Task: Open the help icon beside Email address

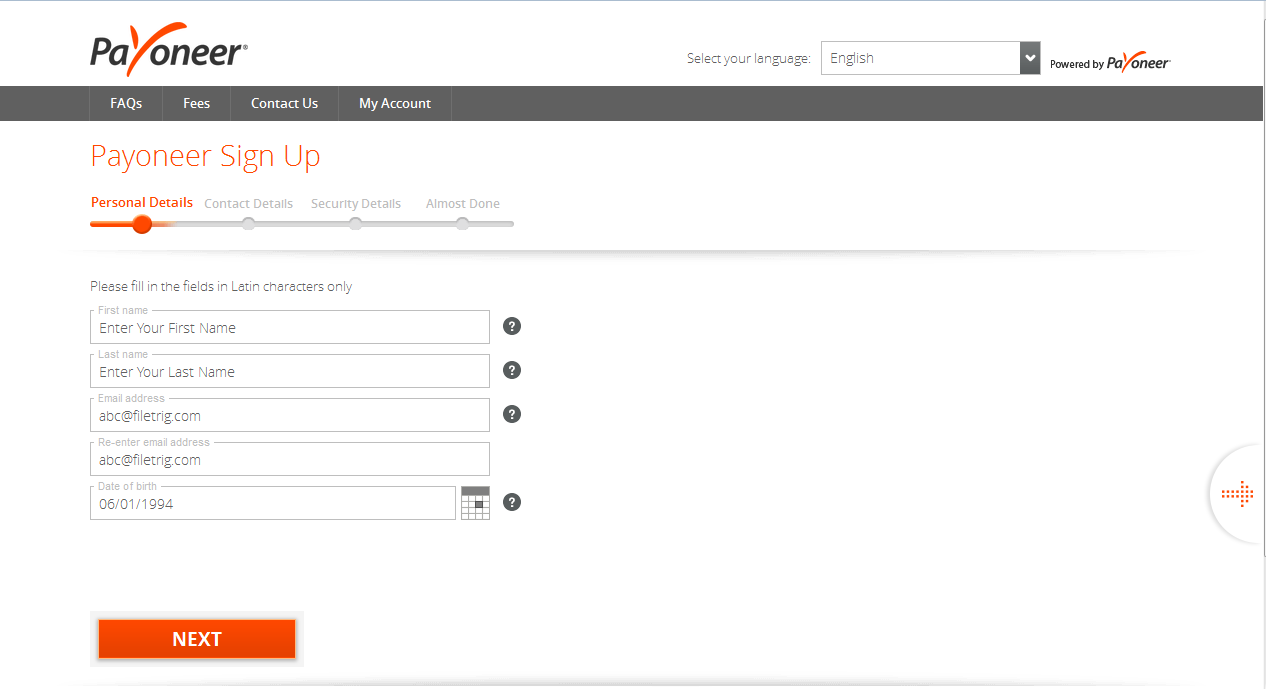Action: point(512,414)
